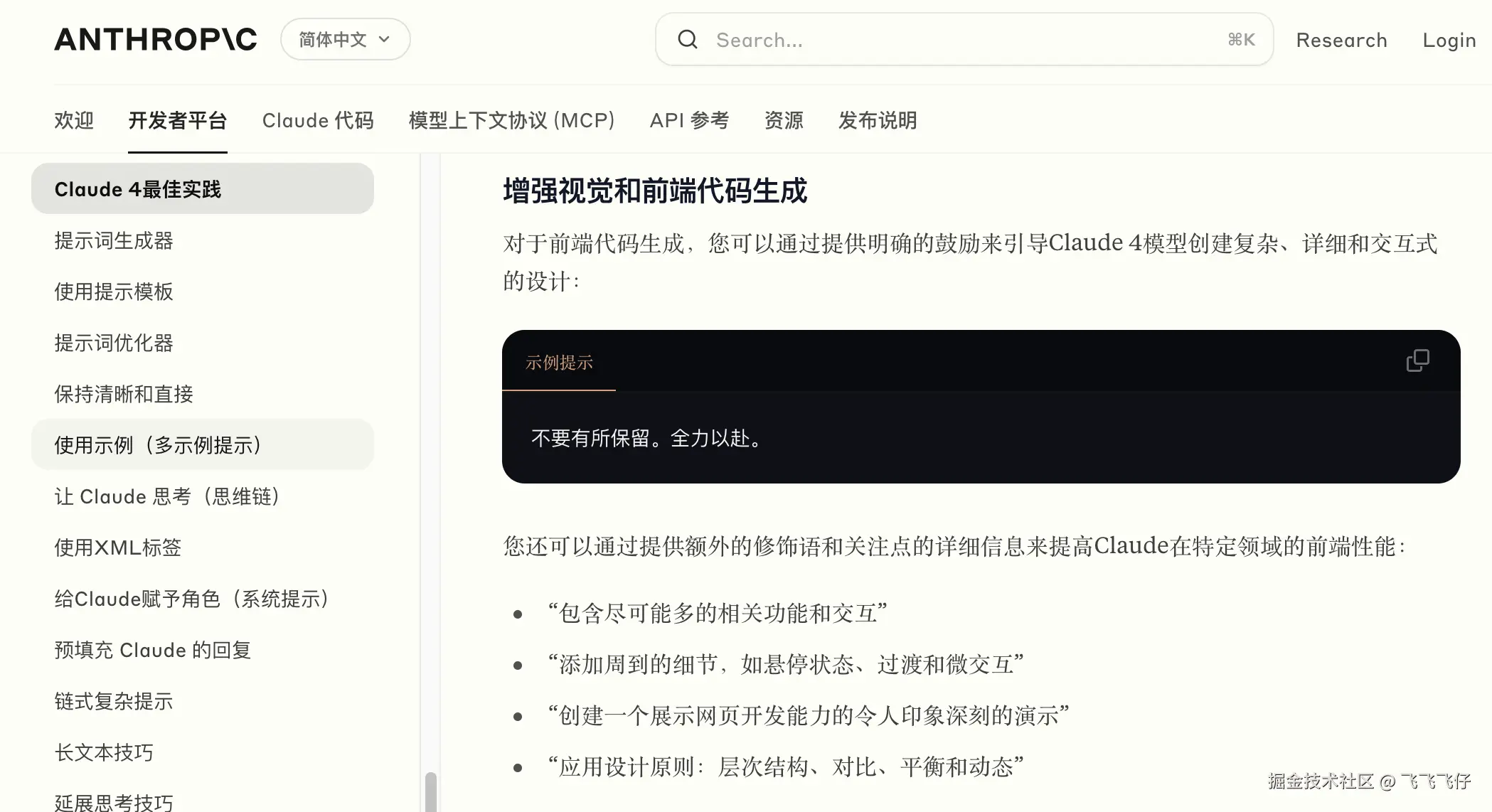Select the 示例提示 code tab
Image resolution: width=1492 pixels, height=812 pixels.
[559, 363]
